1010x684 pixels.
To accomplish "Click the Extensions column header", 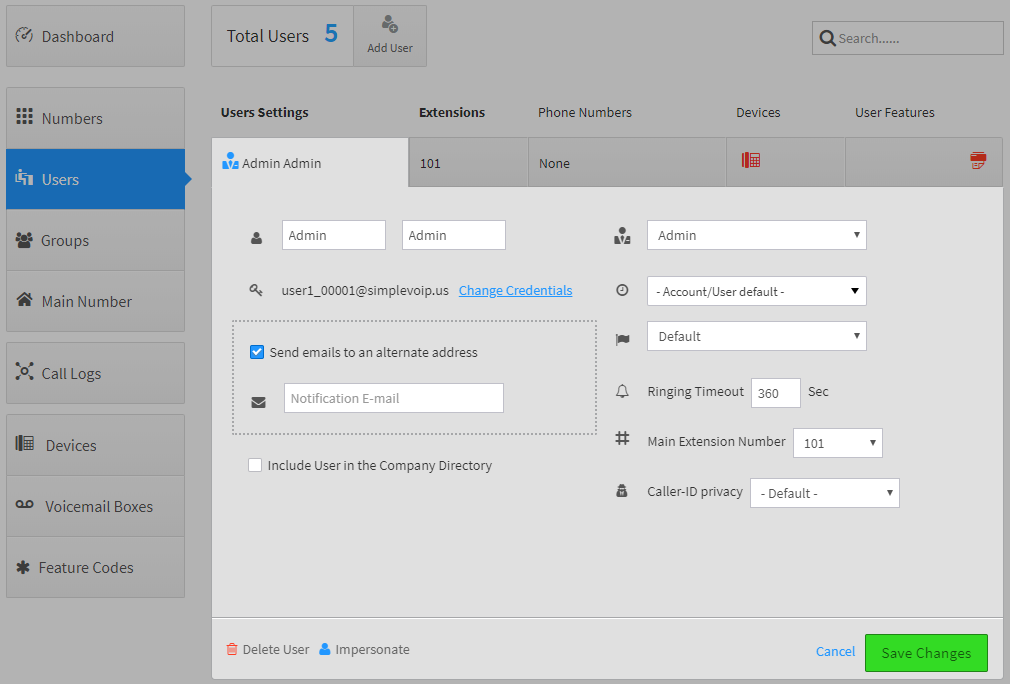I will [452, 112].
